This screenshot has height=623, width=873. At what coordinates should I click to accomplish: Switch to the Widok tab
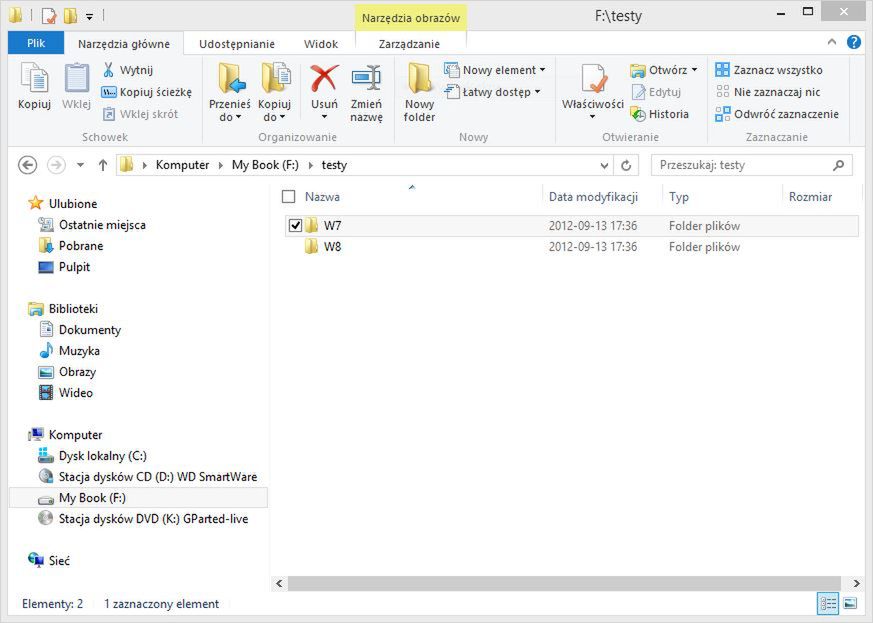click(x=321, y=44)
